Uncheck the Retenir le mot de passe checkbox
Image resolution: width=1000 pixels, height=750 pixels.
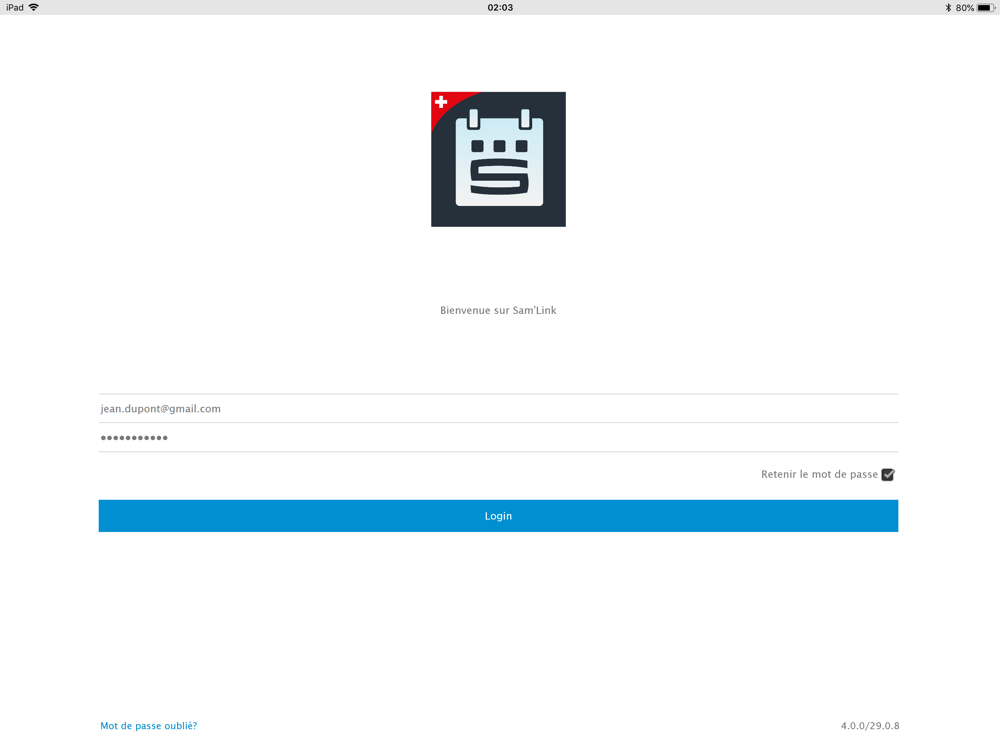tap(888, 474)
